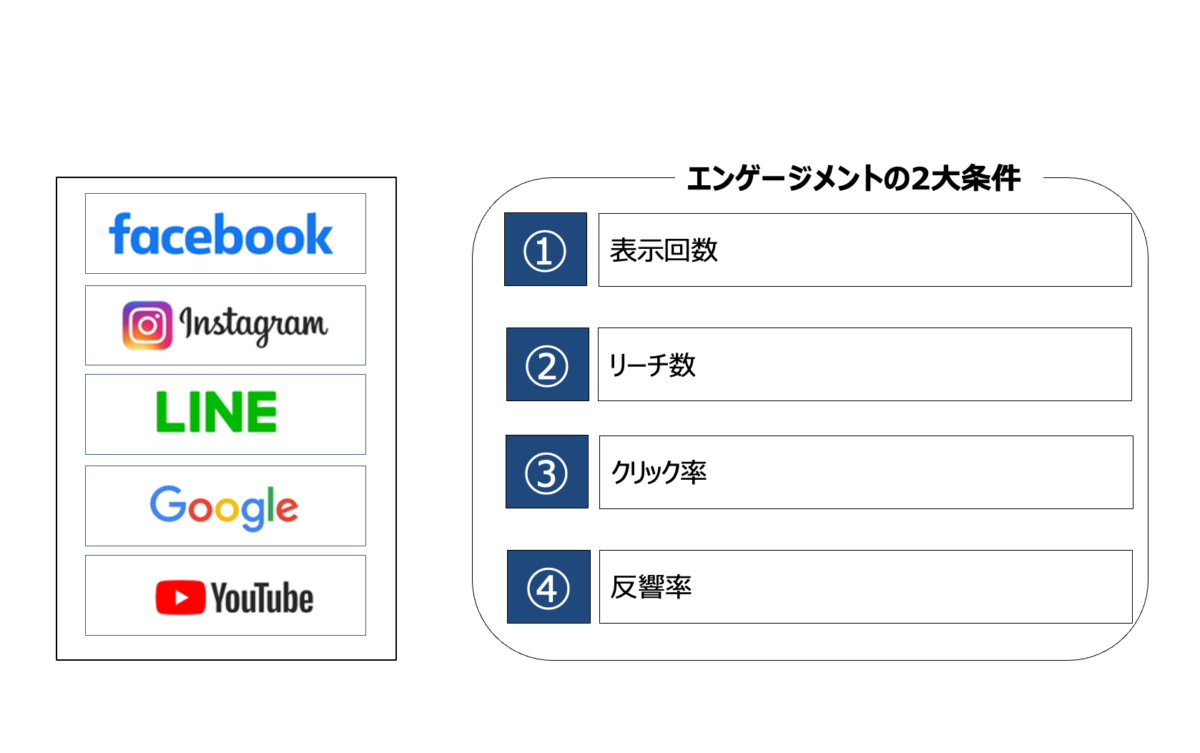
Task: Choose the blue number ④ box
Action: [547, 587]
